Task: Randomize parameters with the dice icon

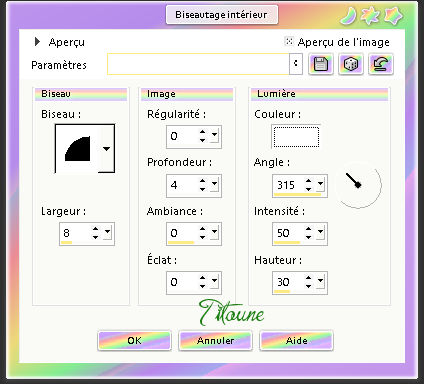Action: (x=351, y=64)
